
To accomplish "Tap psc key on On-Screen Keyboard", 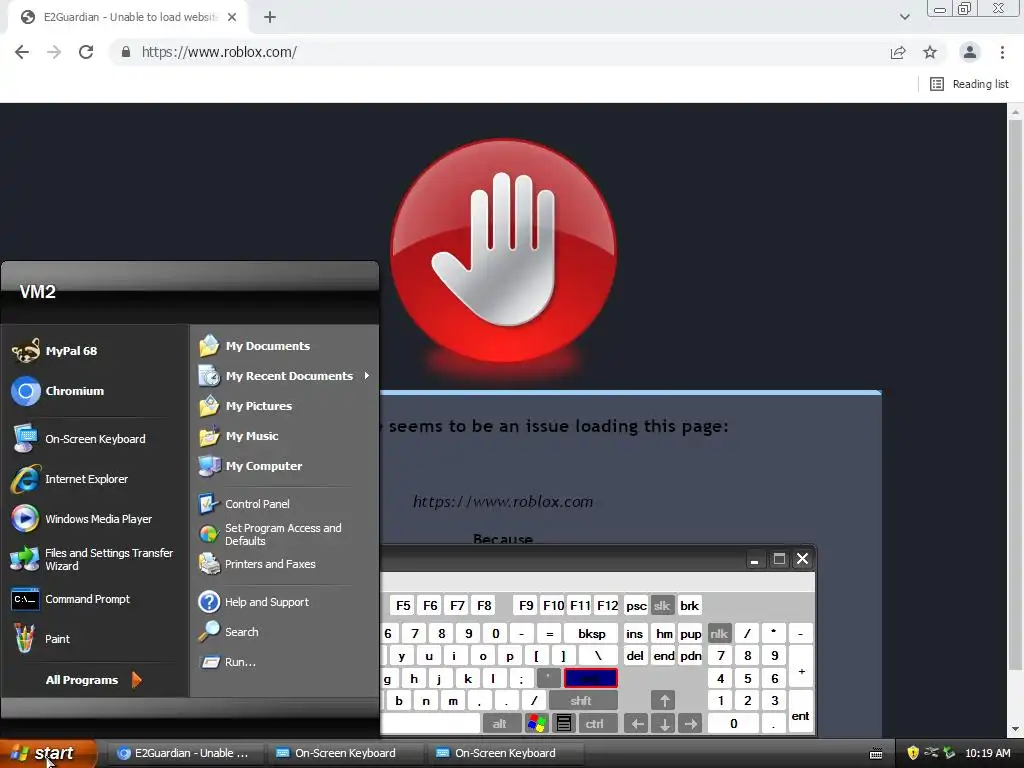I will [x=636, y=605].
